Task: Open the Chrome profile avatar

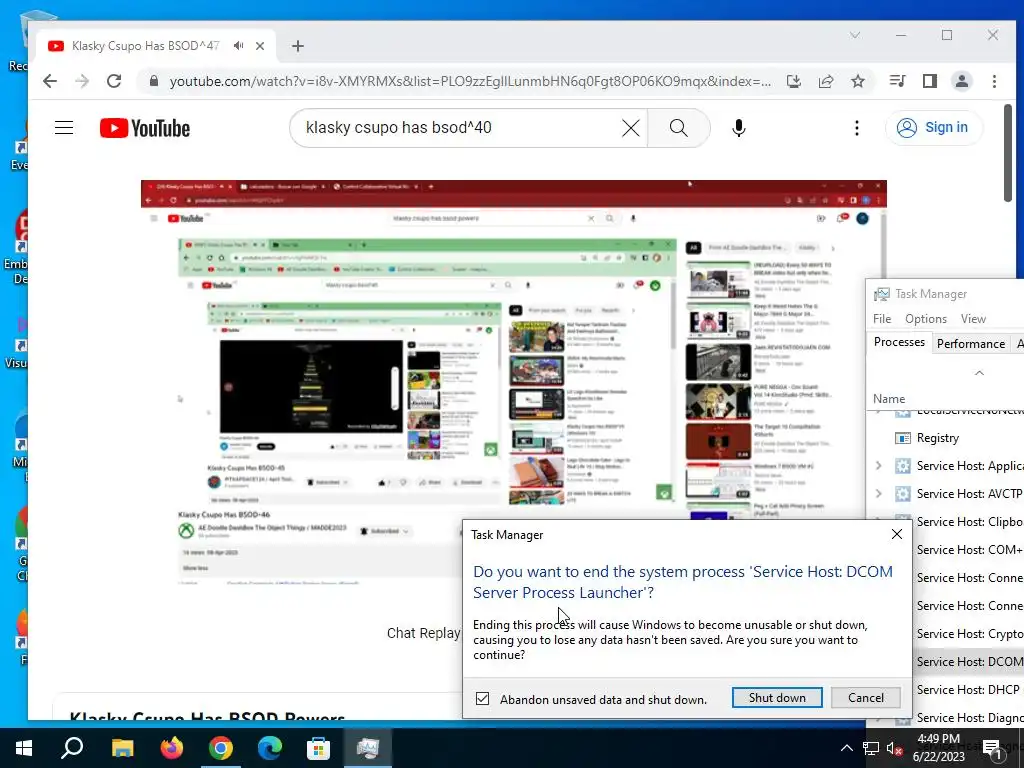Action: (x=961, y=81)
